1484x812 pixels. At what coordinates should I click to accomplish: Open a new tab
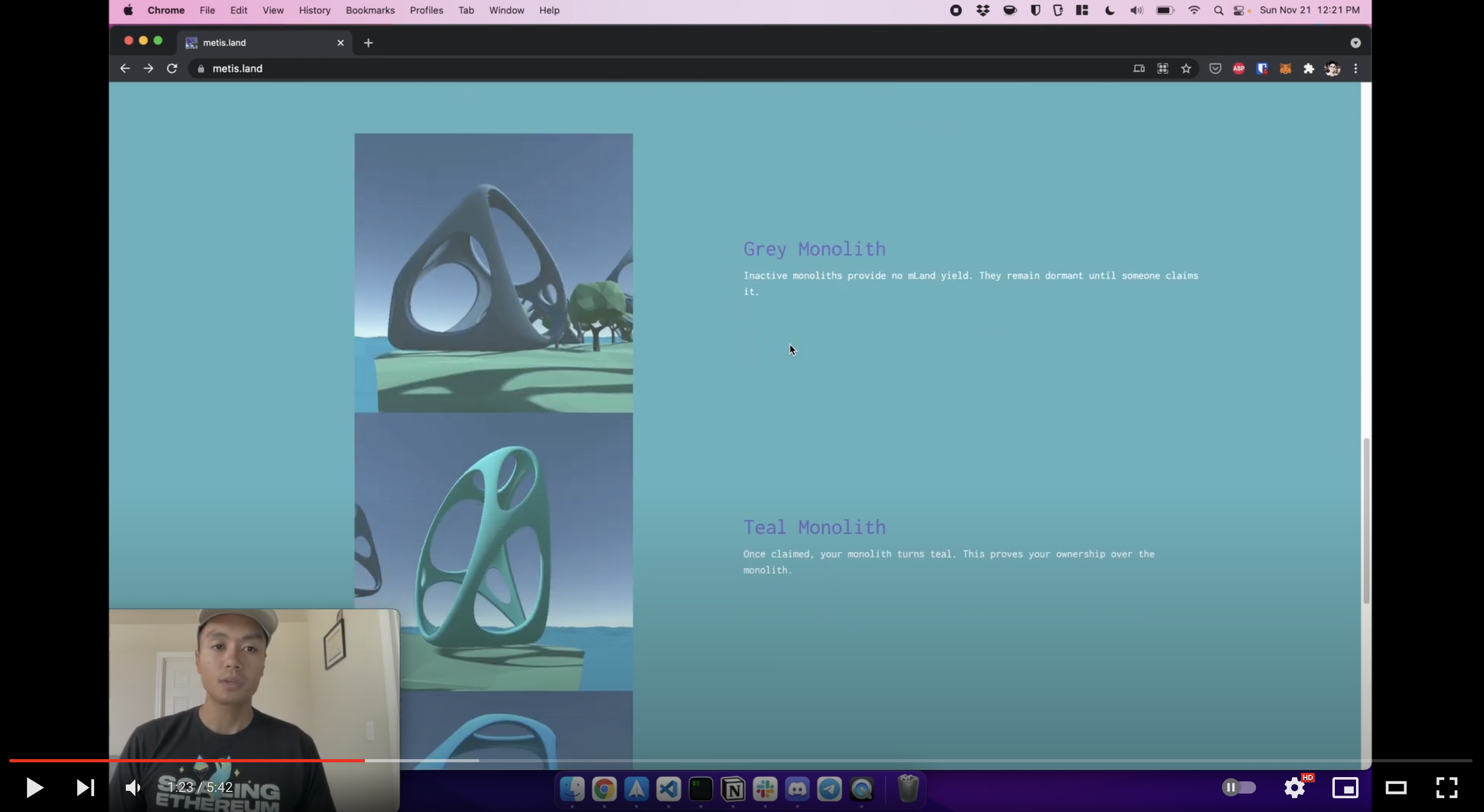[368, 43]
